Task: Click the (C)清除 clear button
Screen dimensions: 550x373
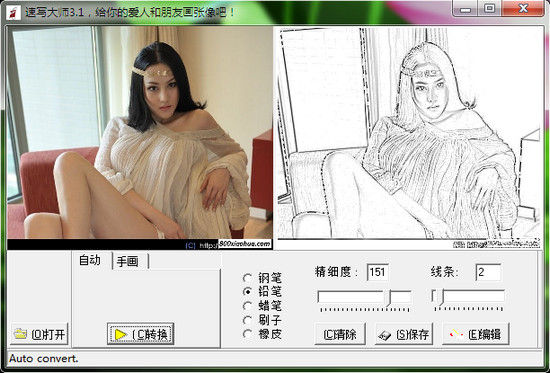Action: (x=340, y=334)
